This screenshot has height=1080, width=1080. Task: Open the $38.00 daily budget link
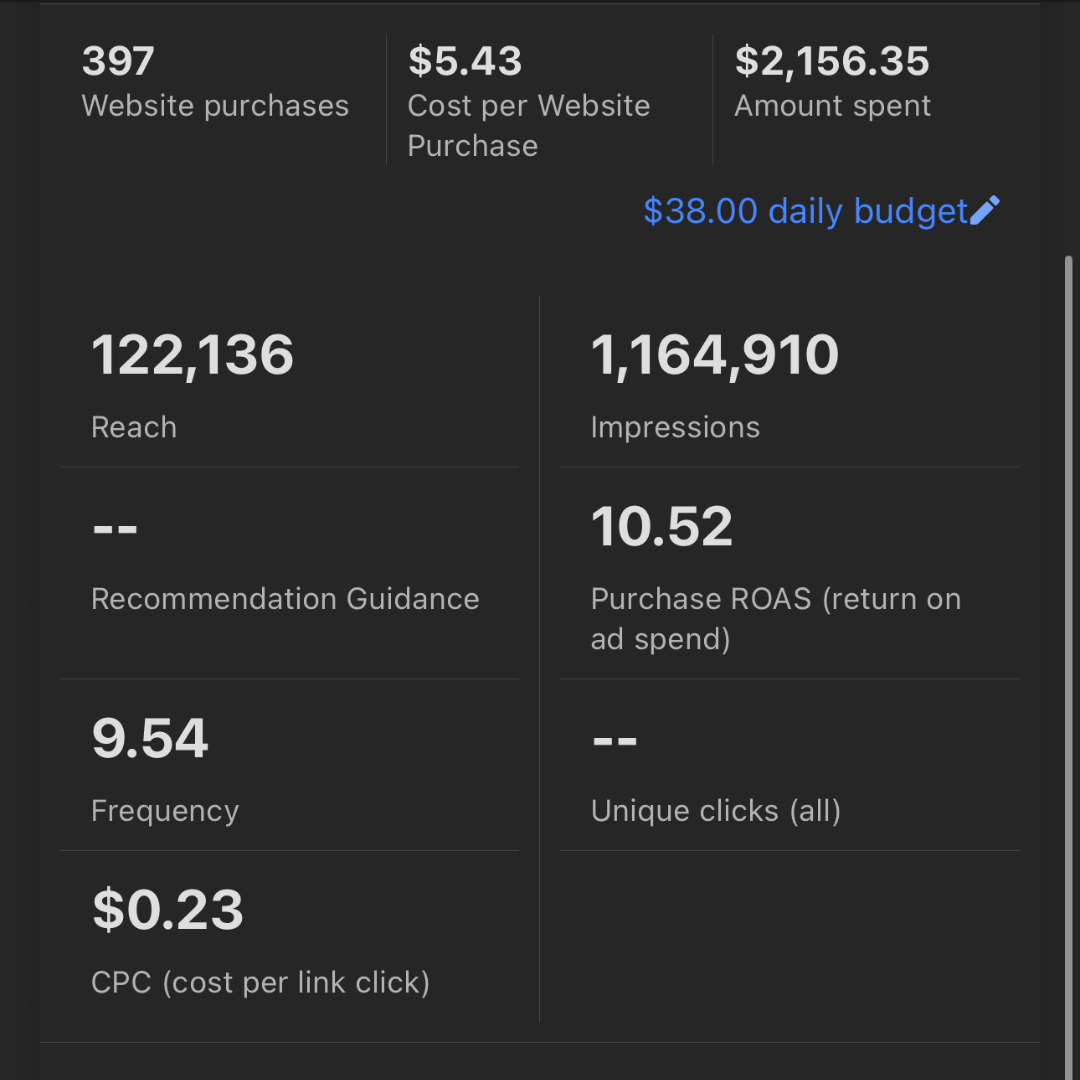(x=805, y=212)
